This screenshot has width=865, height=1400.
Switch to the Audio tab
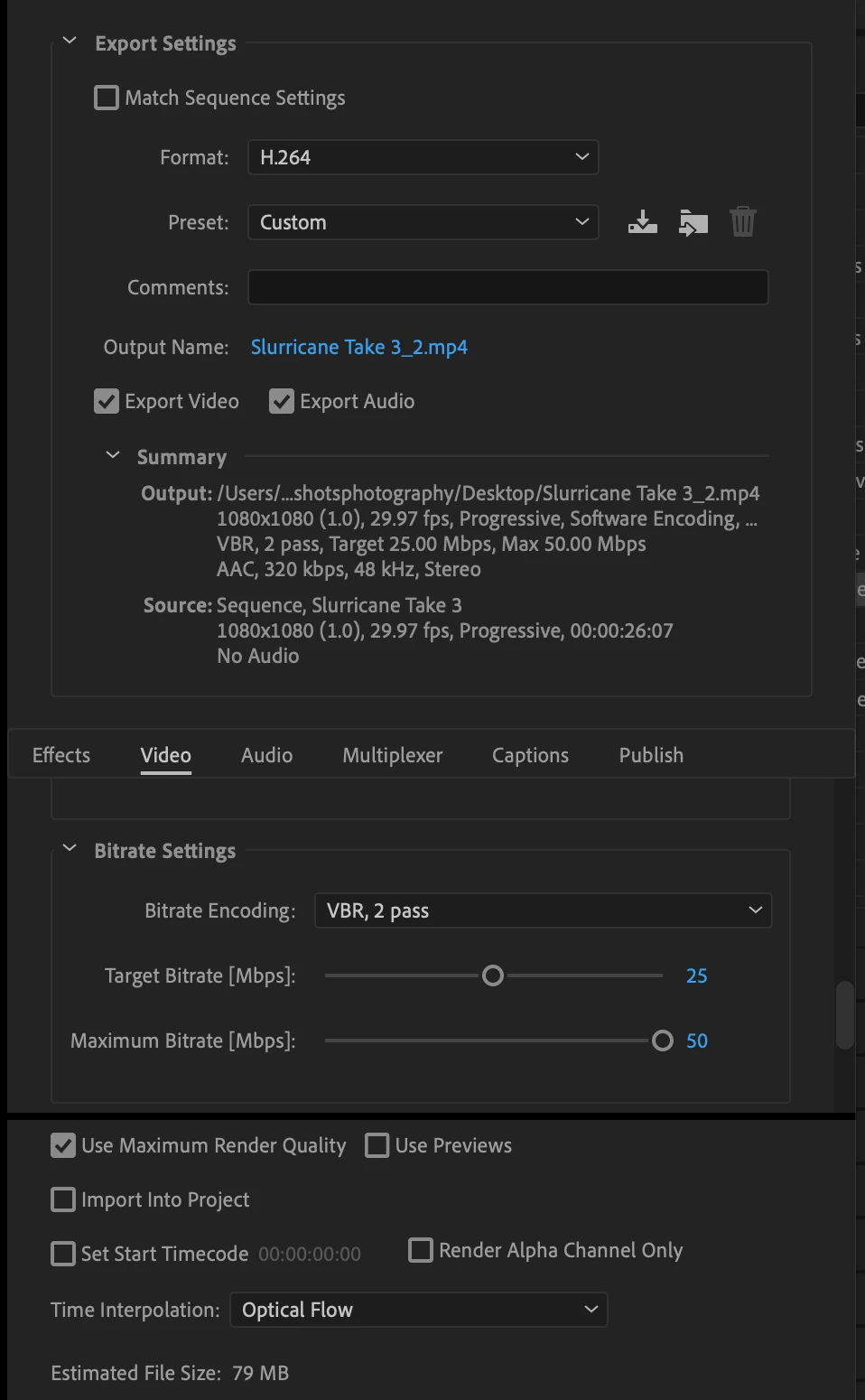[266, 755]
